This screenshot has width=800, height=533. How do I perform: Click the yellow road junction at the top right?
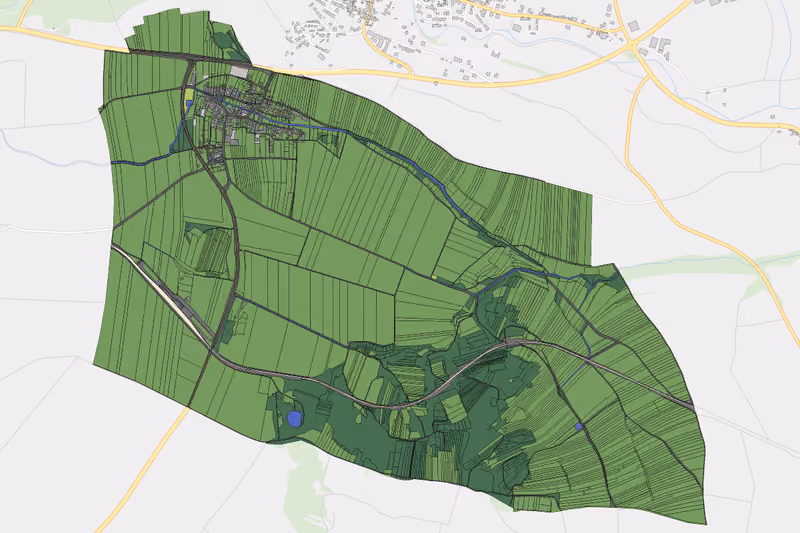634,46
